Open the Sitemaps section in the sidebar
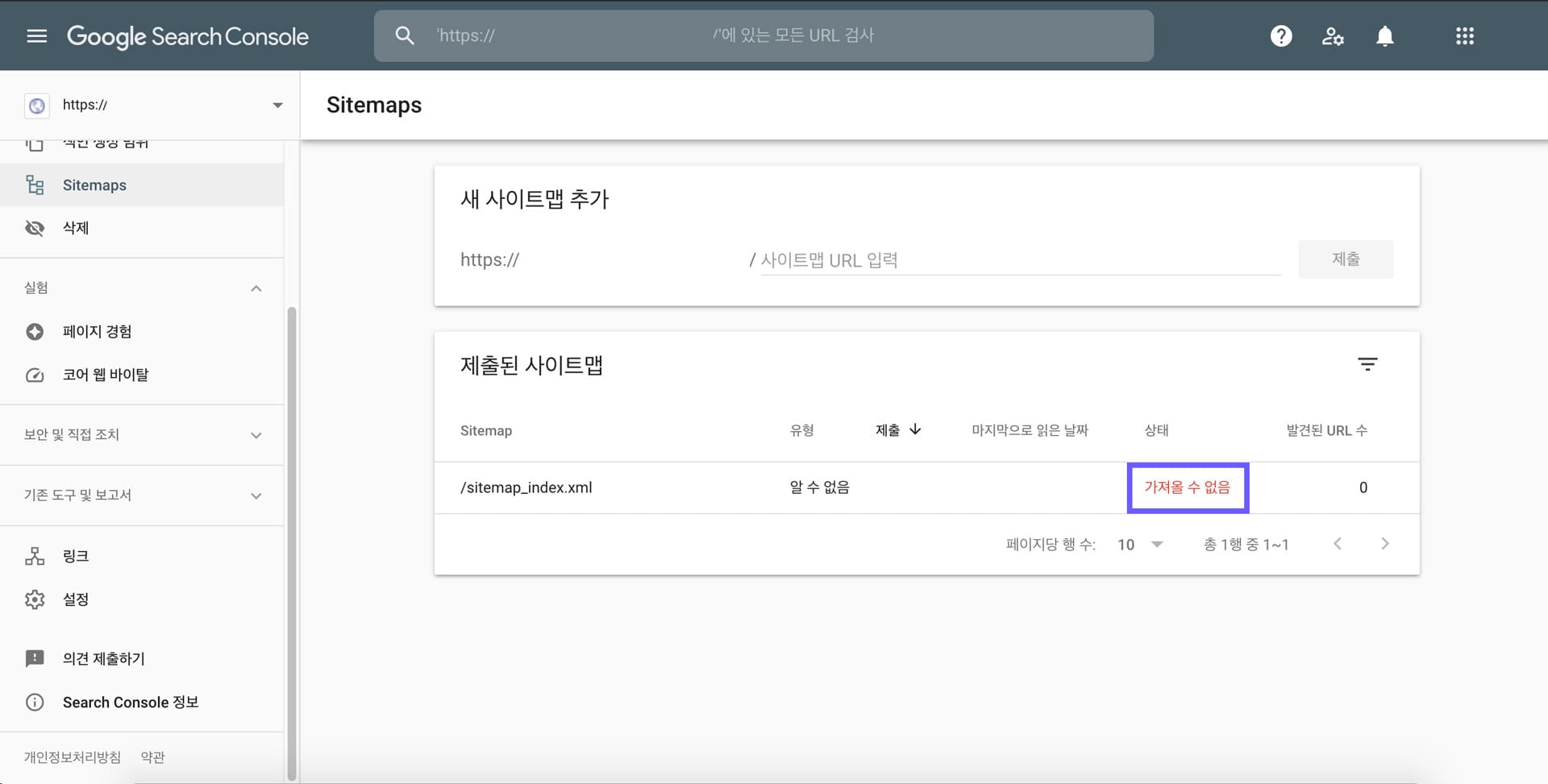Image resolution: width=1548 pixels, height=784 pixels. (x=94, y=185)
